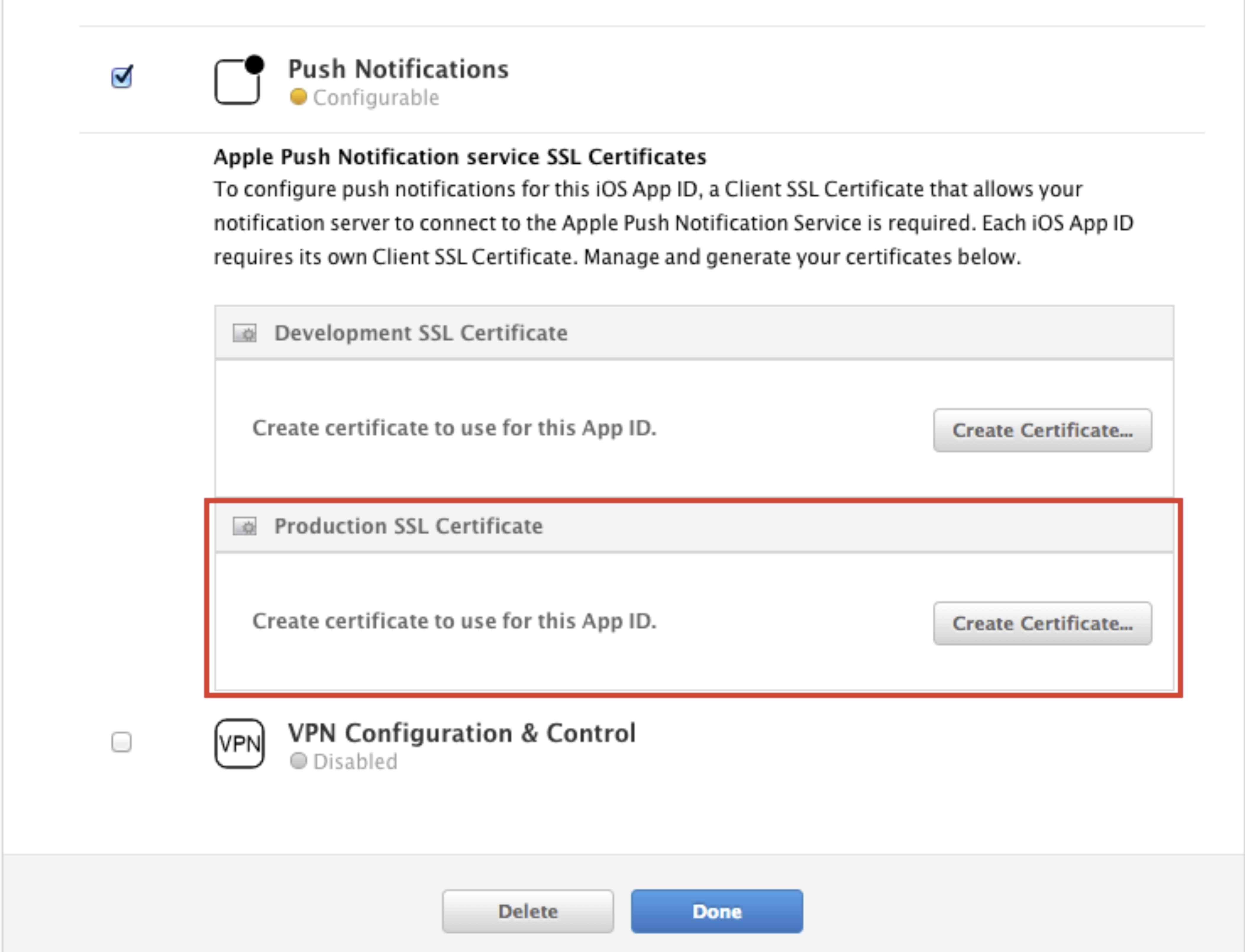Create a certificate under Production SSL Certificate
1245x952 pixels.
point(1042,623)
